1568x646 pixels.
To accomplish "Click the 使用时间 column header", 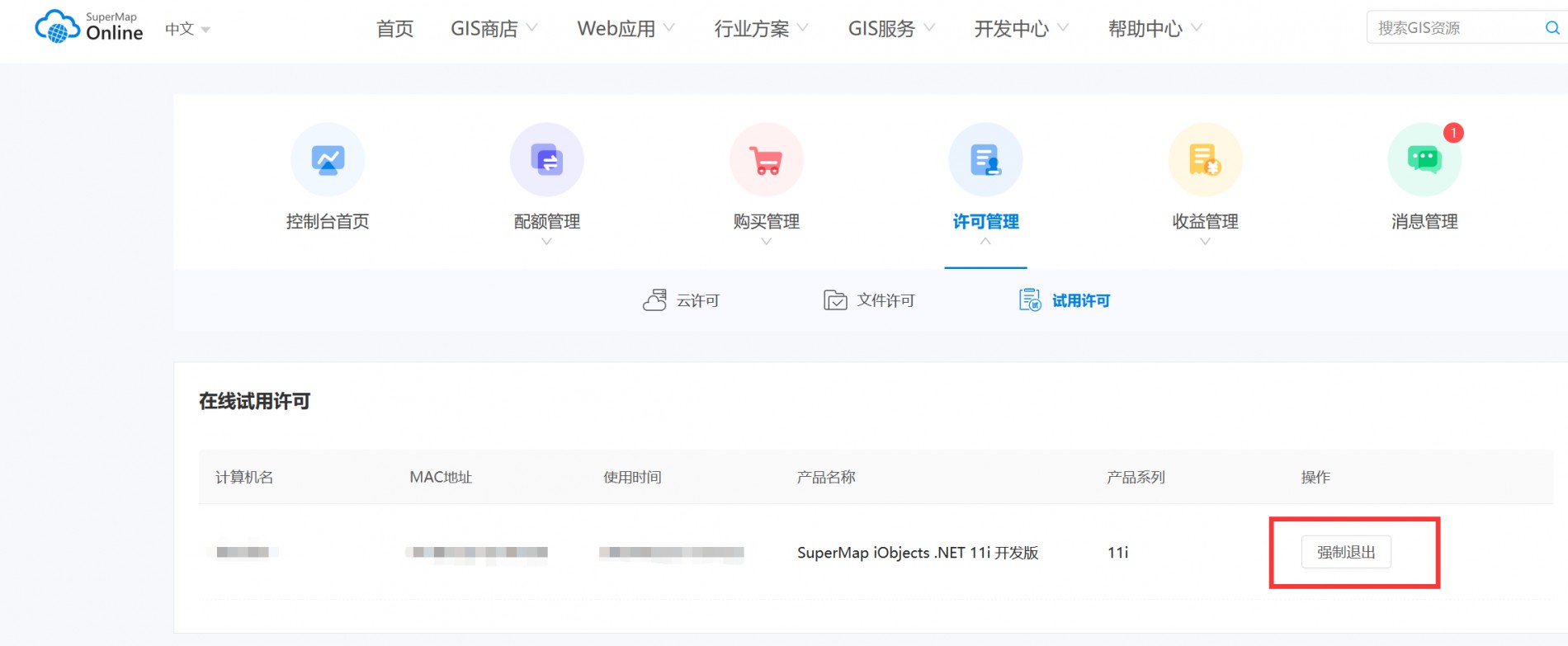I will click(632, 477).
